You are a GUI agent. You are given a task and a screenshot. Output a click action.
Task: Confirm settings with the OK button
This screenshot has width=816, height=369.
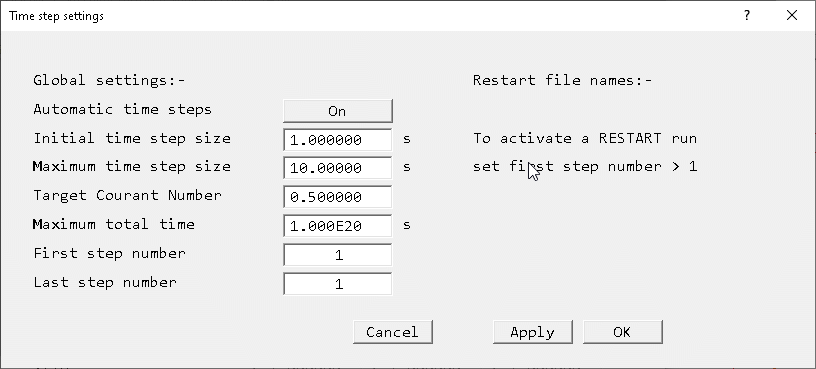coord(623,332)
